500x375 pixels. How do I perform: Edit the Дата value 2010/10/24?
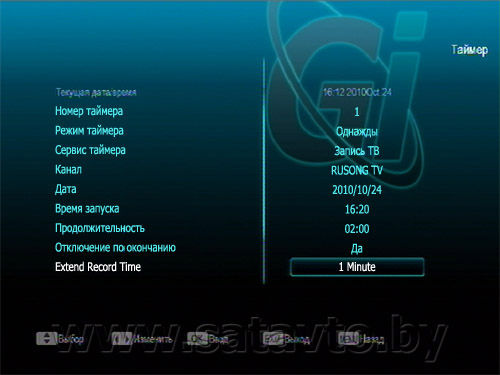point(357,190)
